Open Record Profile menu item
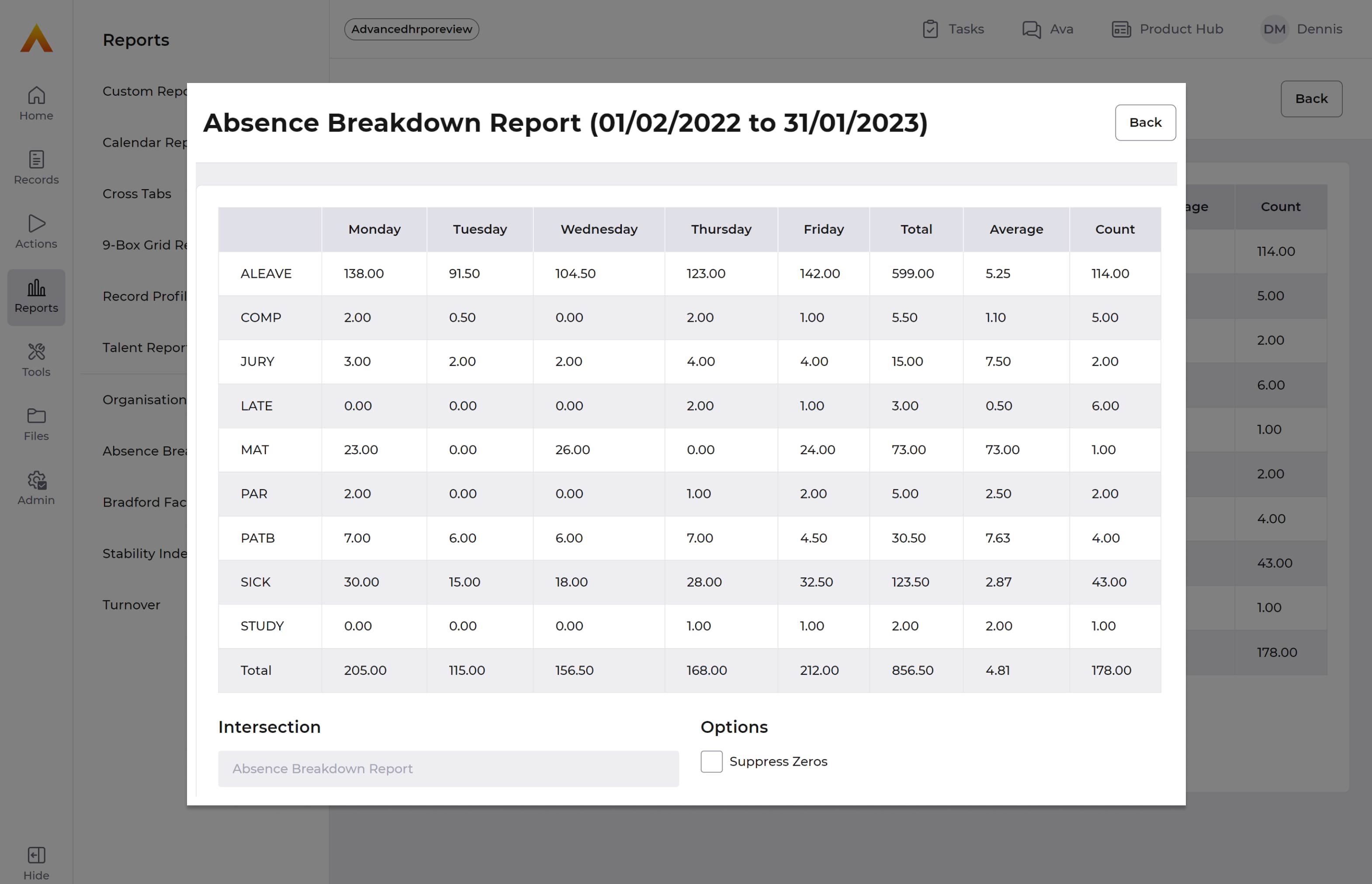 (145, 296)
